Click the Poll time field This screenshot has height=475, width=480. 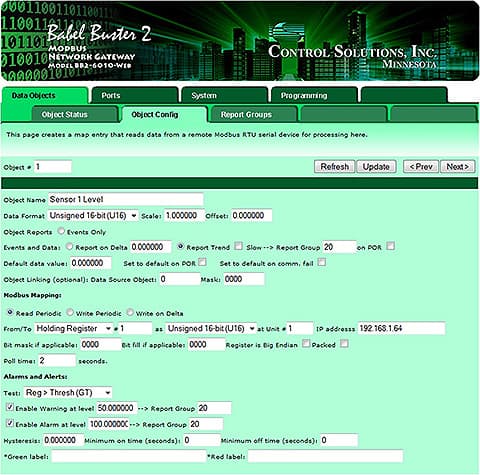point(57,361)
